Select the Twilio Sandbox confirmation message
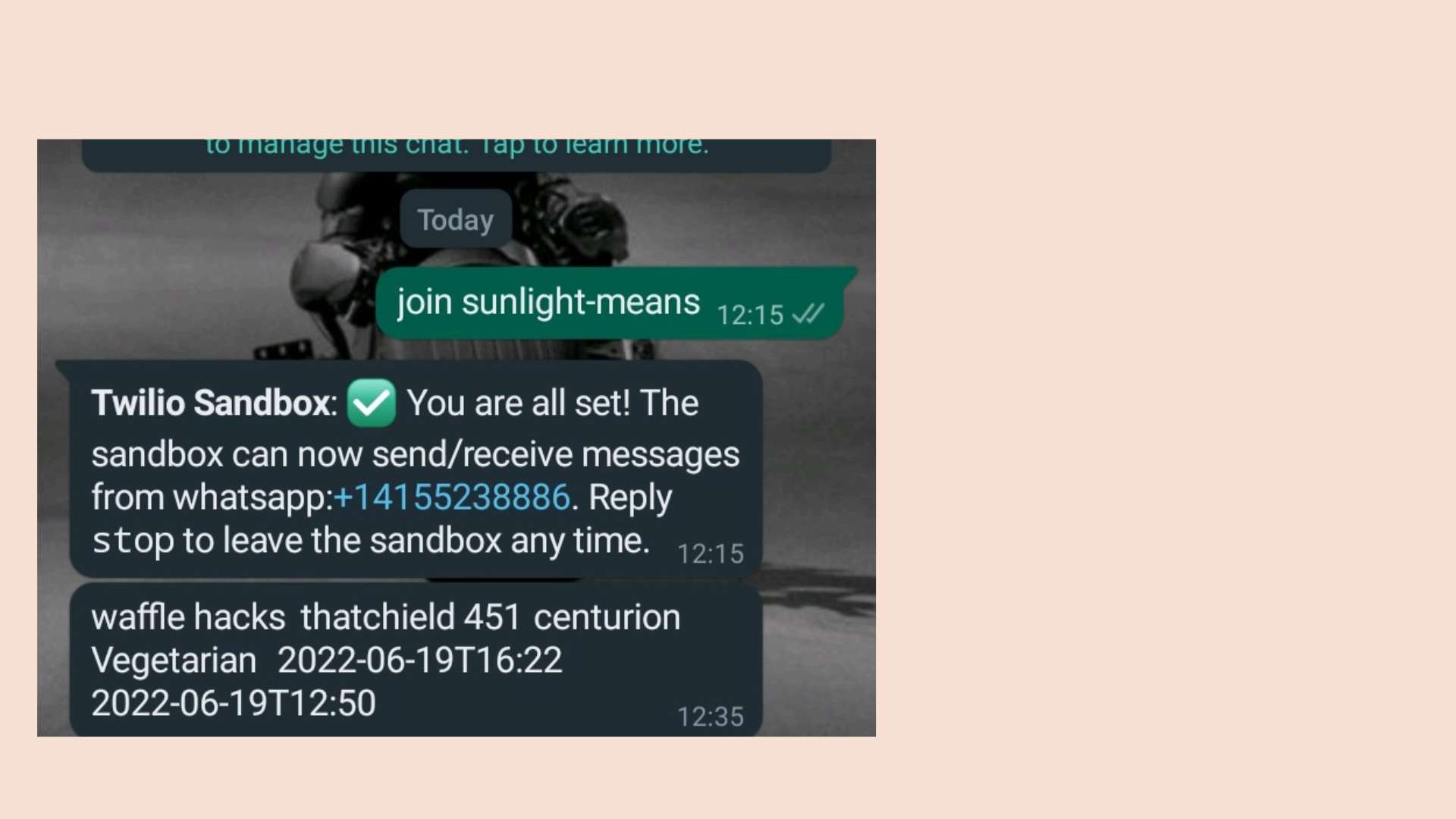This screenshot has height=819, width=1456. pos(416,470)
